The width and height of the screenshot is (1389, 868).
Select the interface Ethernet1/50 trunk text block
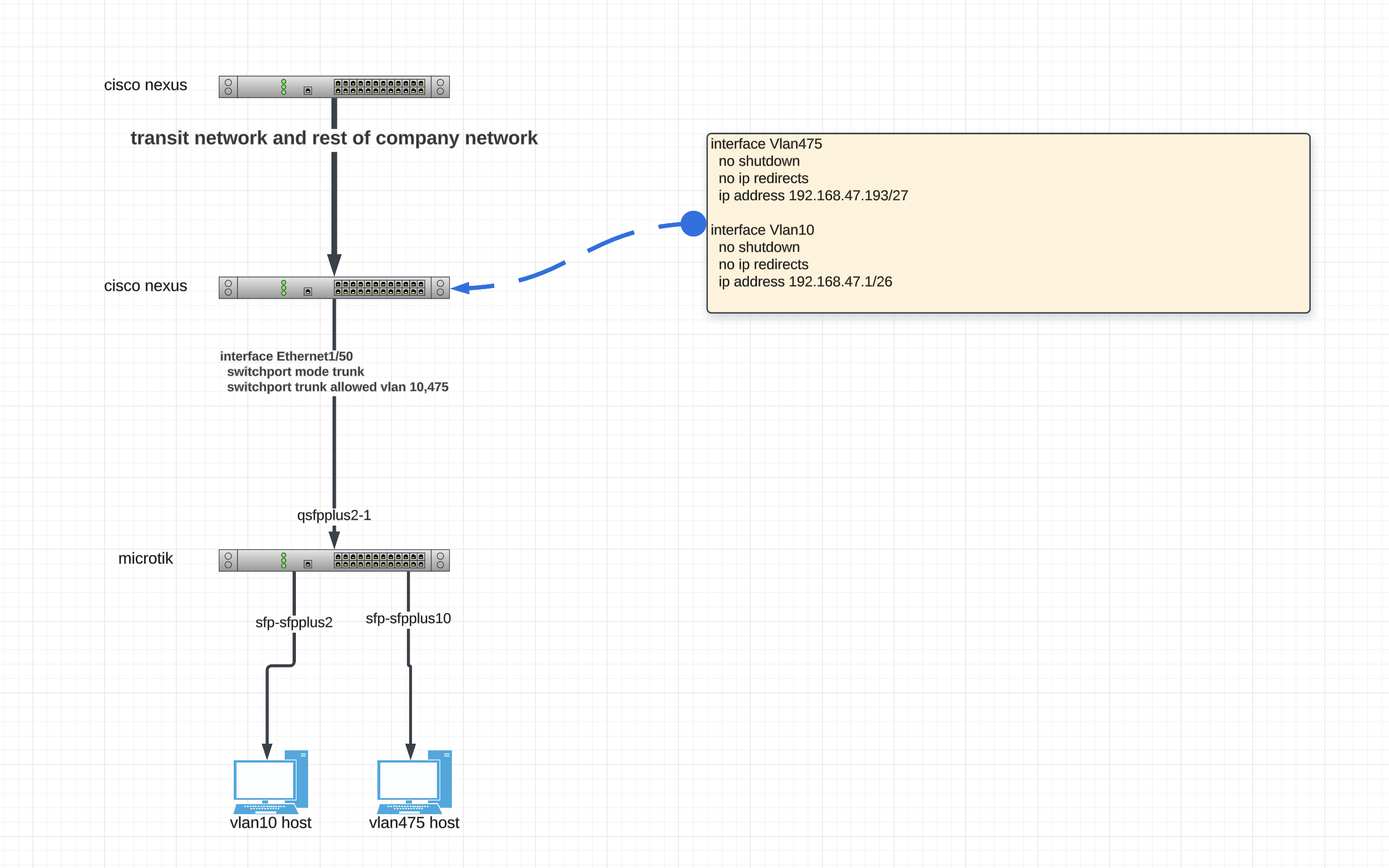335,371
